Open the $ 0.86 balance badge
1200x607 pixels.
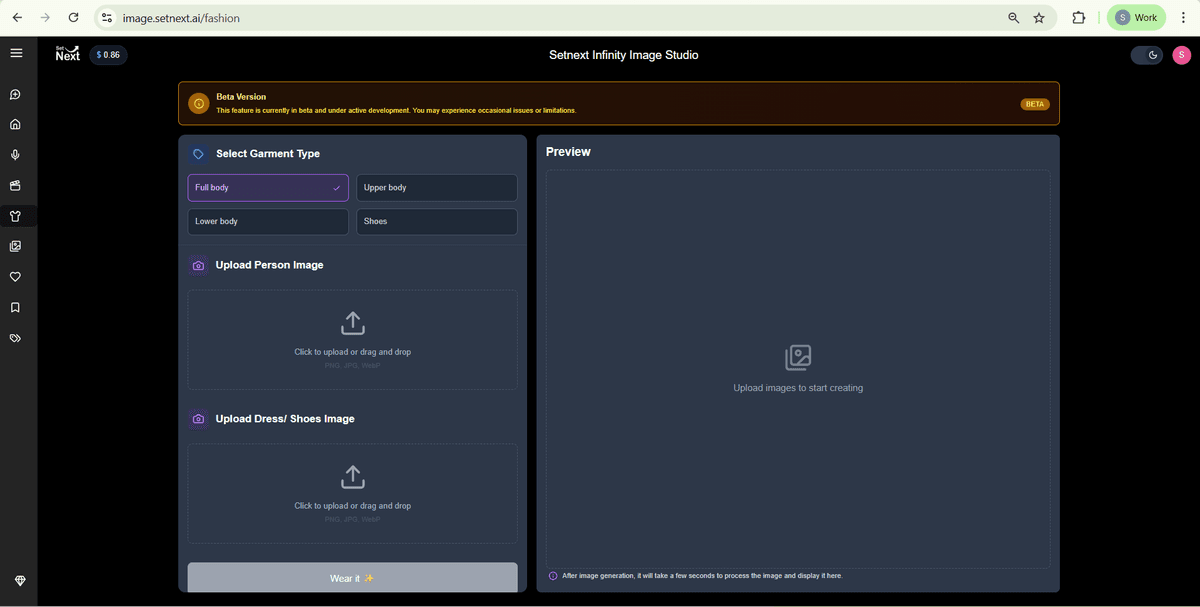tap(108, 55)
